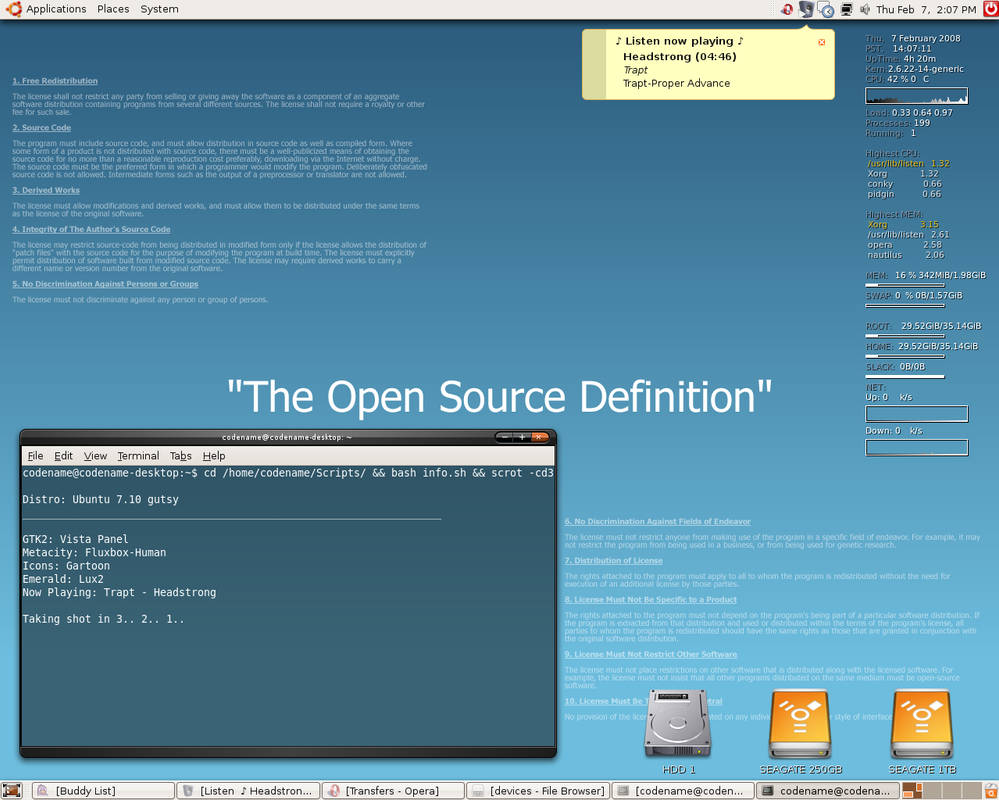Restore the [Buddy List] taskbar window
This screenshot has width=999, height=800.
tap(103, 790)
